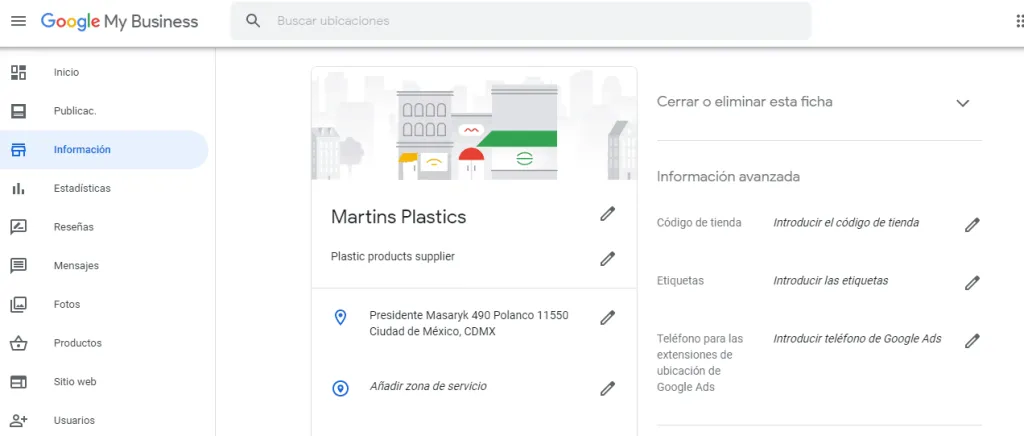
Task: Click the Código de tienda label
Action: tap(699, 223)
